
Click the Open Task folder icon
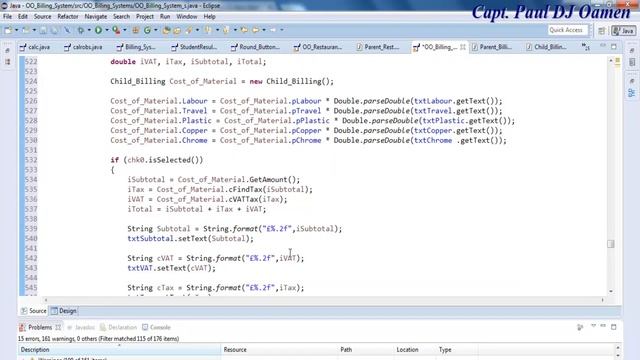point(177,30)
